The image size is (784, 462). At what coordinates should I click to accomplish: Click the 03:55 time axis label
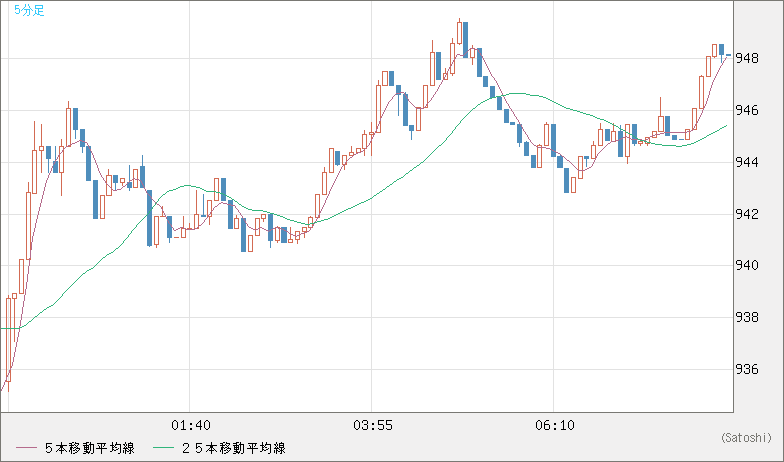point(372,426)
